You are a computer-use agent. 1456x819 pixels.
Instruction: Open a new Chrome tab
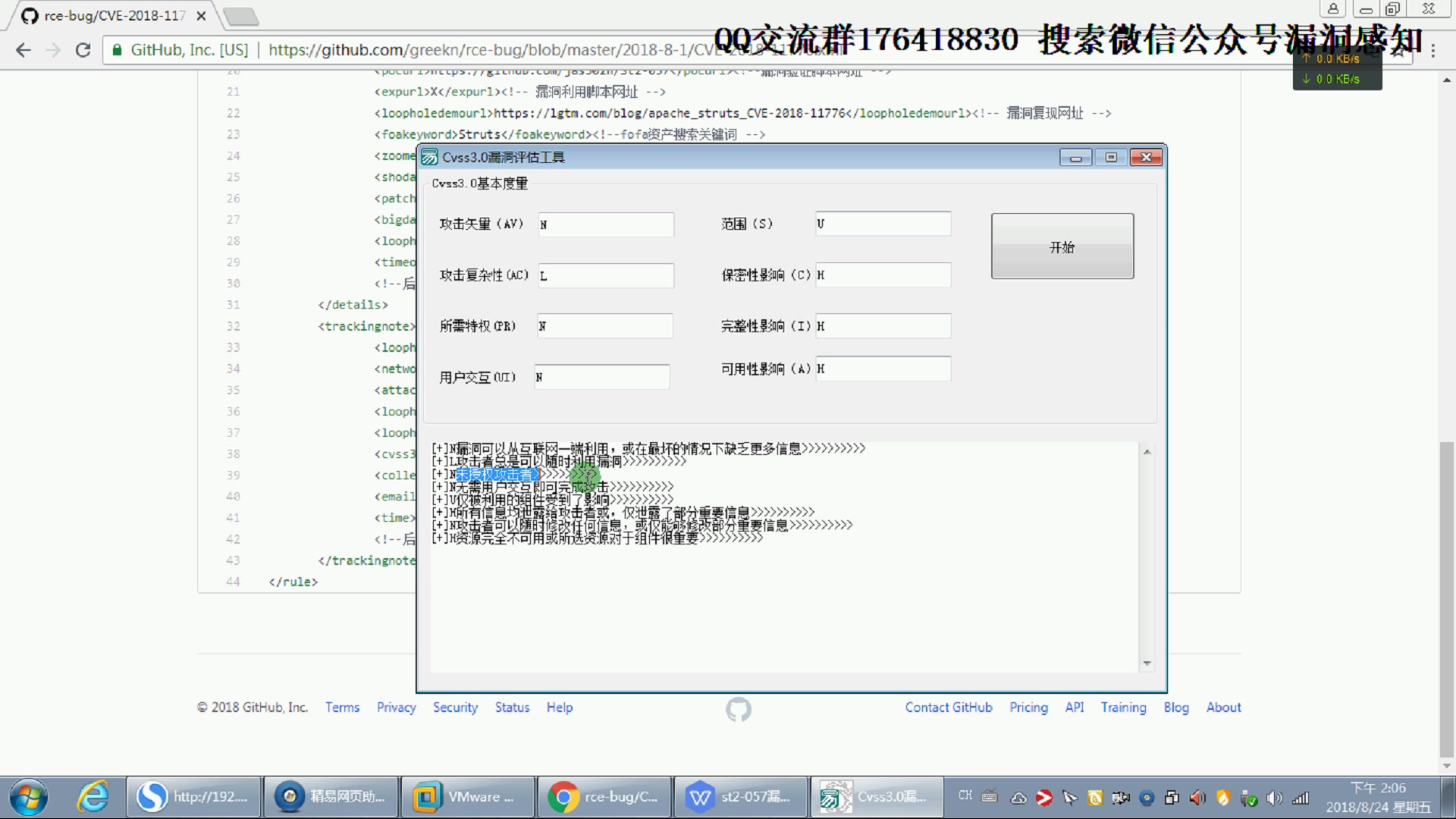[241, 16]
